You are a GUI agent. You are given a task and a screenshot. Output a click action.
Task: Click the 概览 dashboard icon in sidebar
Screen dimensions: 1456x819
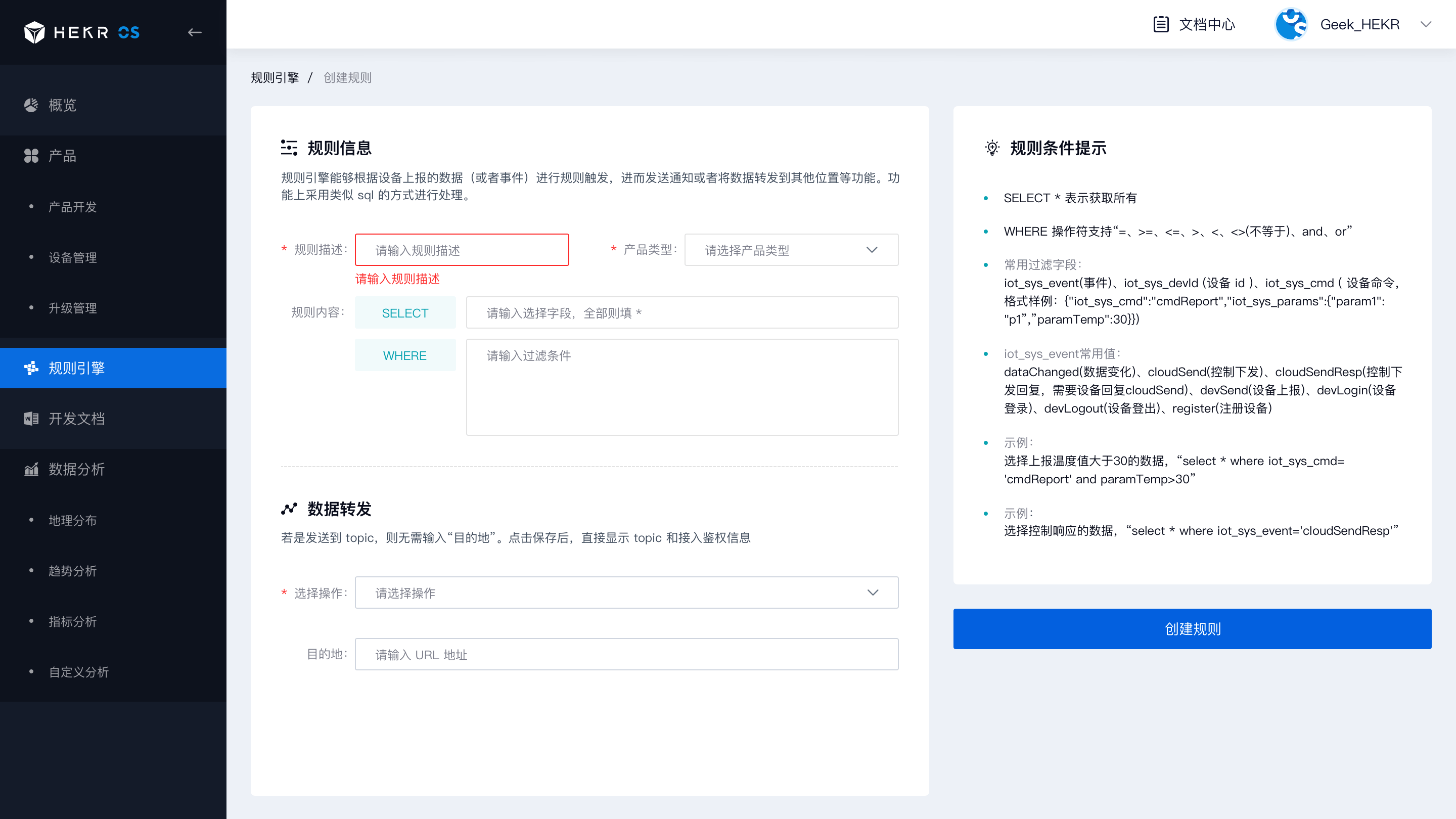[31, 105]
